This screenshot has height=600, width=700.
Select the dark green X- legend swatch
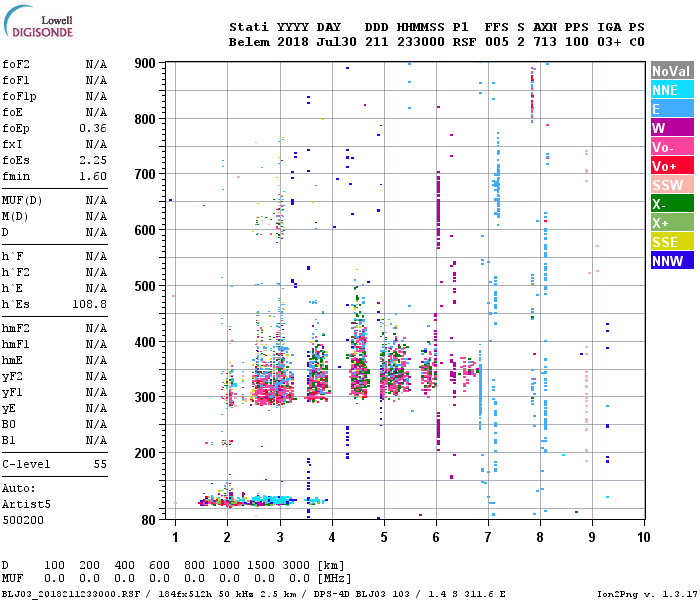672,204
